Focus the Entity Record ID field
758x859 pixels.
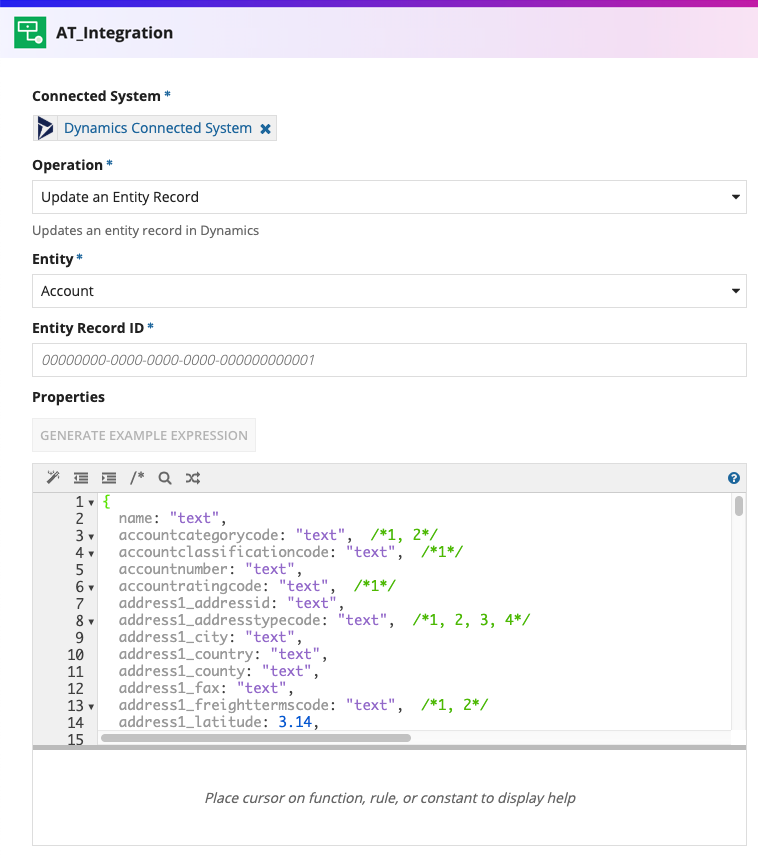389,360
